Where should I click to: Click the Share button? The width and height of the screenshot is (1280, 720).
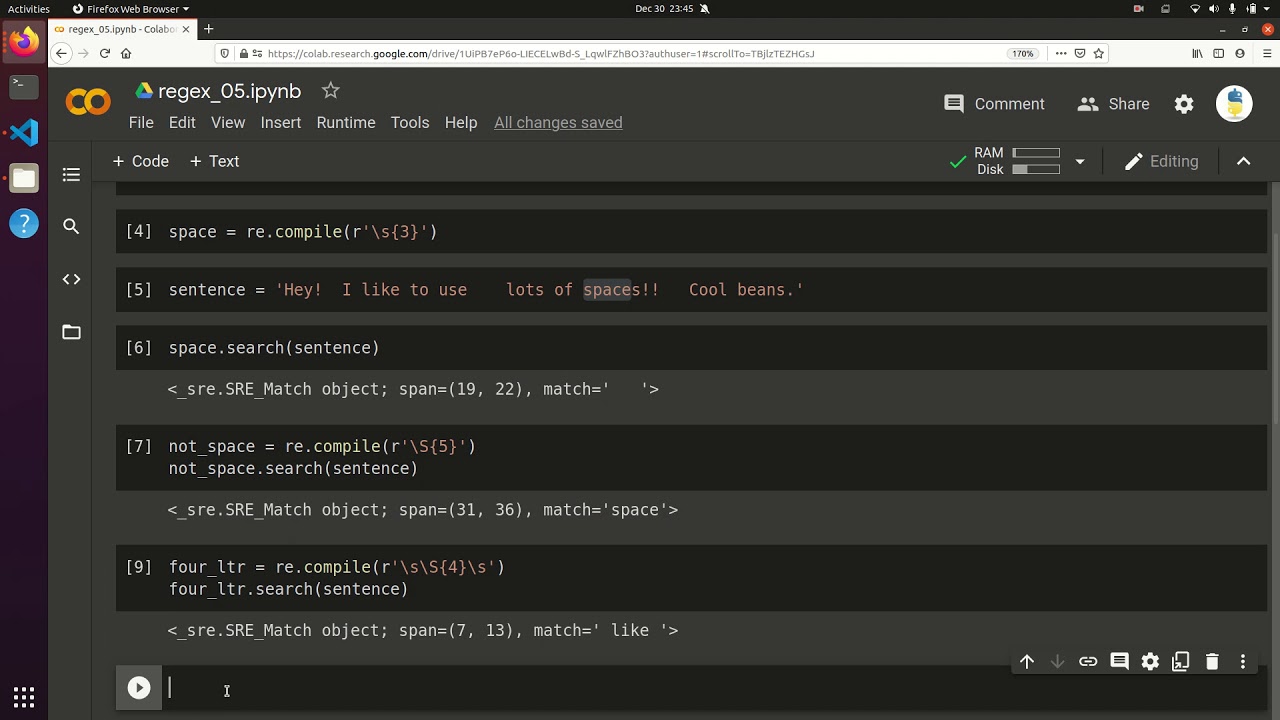pyautogui.click(x=1114, y=104)
